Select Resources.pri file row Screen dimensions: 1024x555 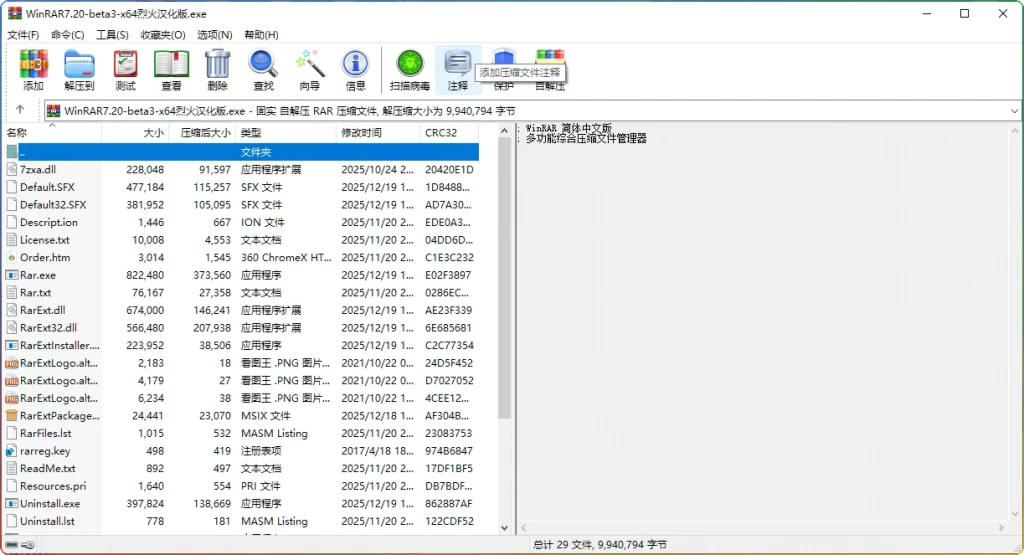point(242,486)
